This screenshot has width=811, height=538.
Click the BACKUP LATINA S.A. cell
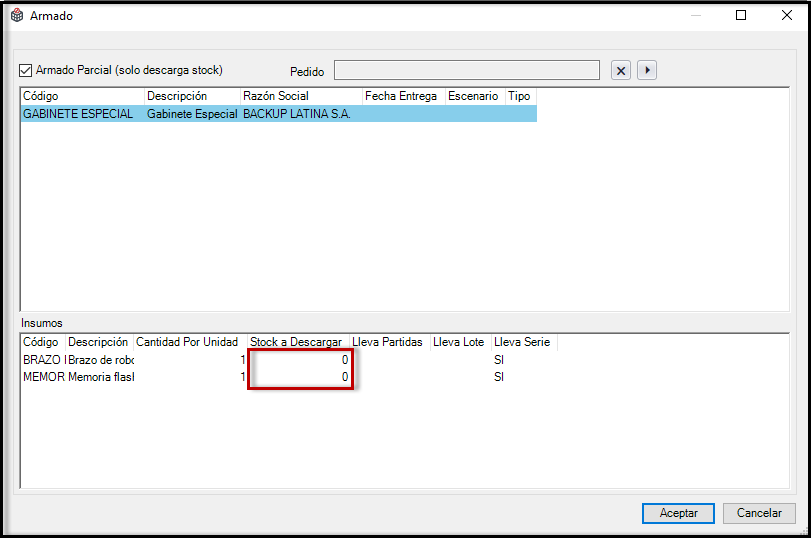297,114
